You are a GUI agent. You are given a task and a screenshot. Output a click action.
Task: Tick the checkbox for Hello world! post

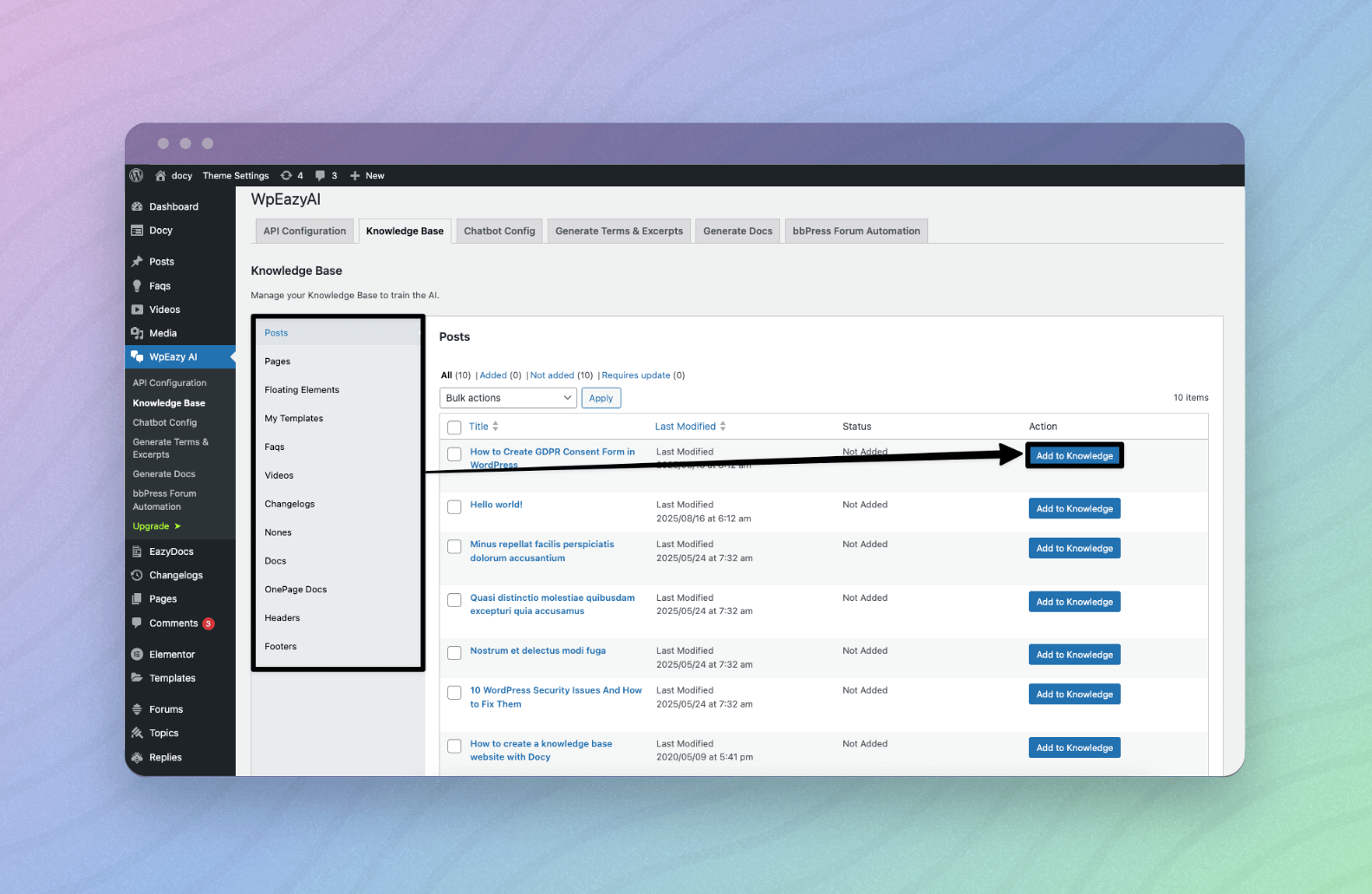[454, 507]
